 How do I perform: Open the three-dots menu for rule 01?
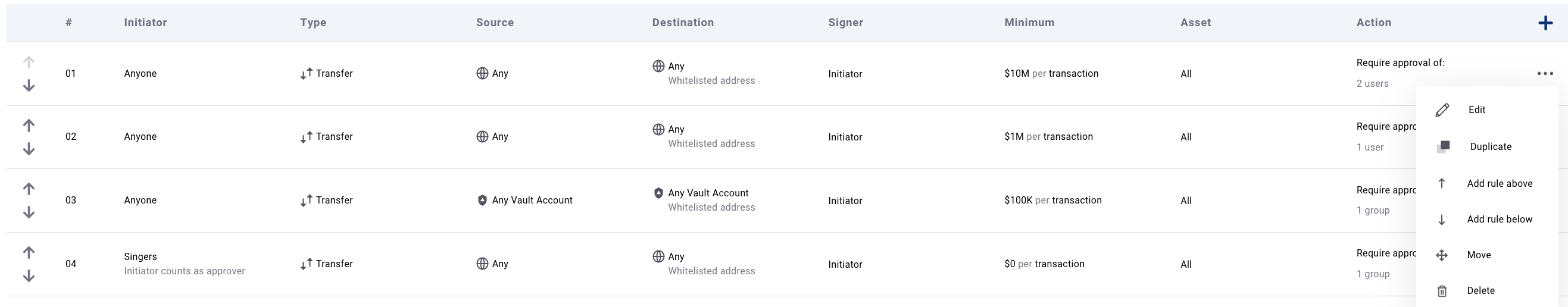[x=1545, y=74]
